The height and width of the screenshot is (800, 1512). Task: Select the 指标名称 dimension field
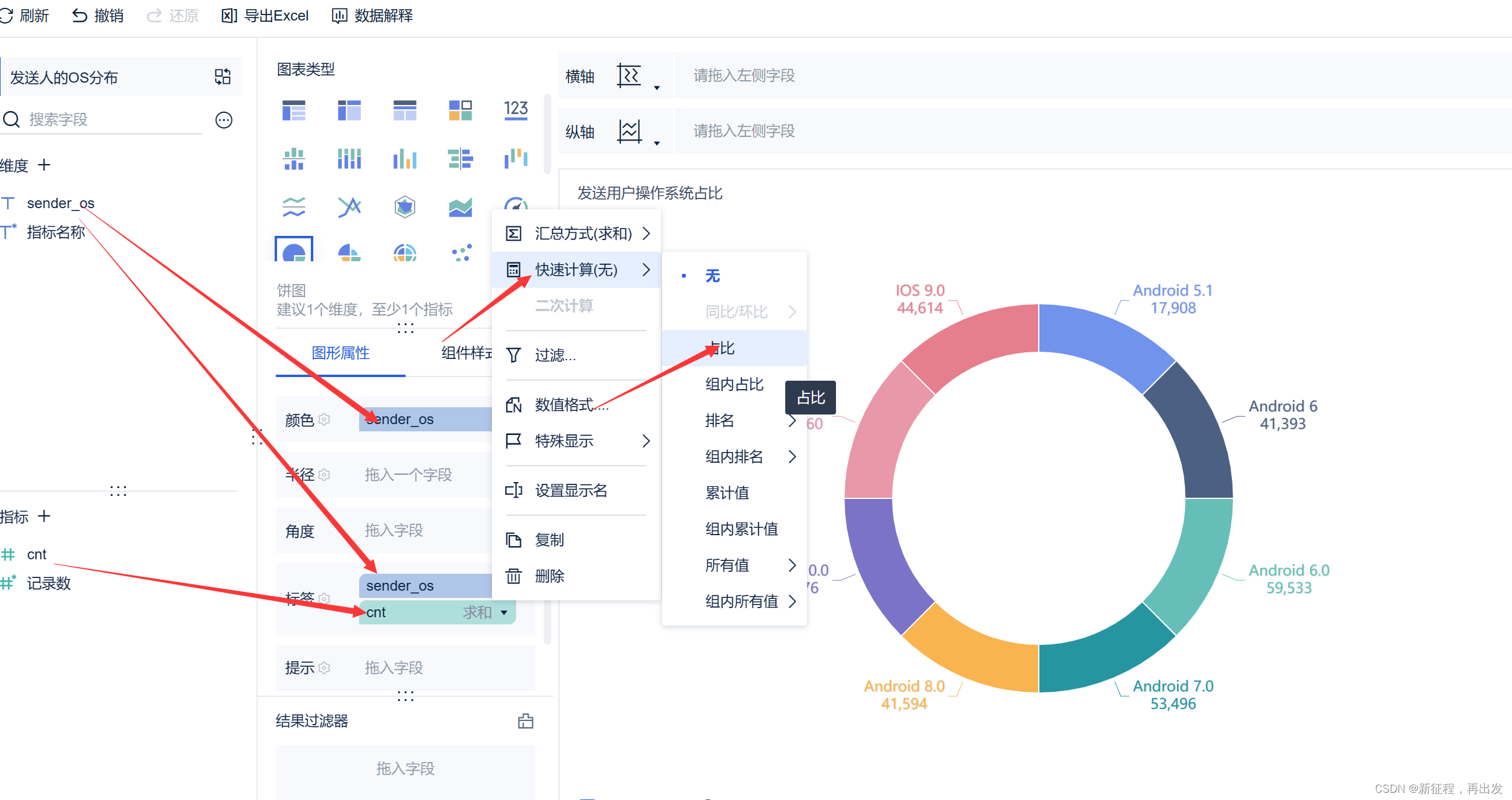coord(56,232)
